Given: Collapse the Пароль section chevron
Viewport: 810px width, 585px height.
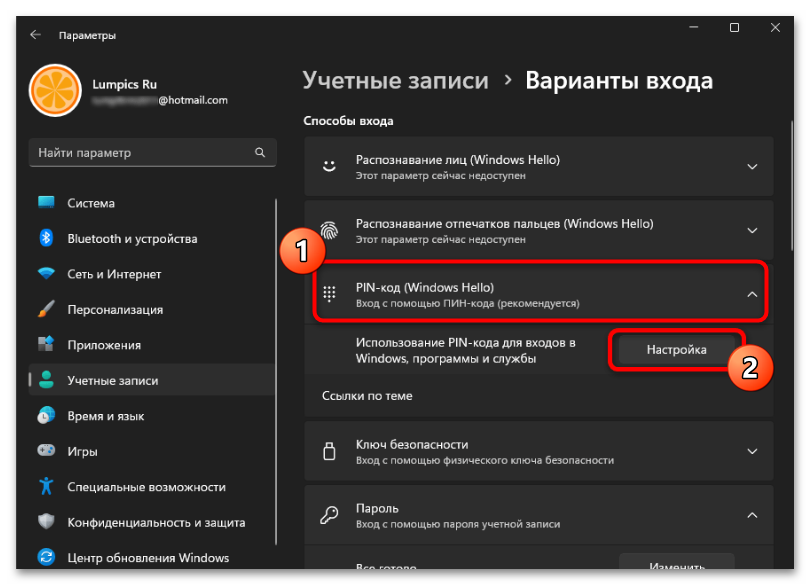Looking at the screenshot, I should 752,515.
